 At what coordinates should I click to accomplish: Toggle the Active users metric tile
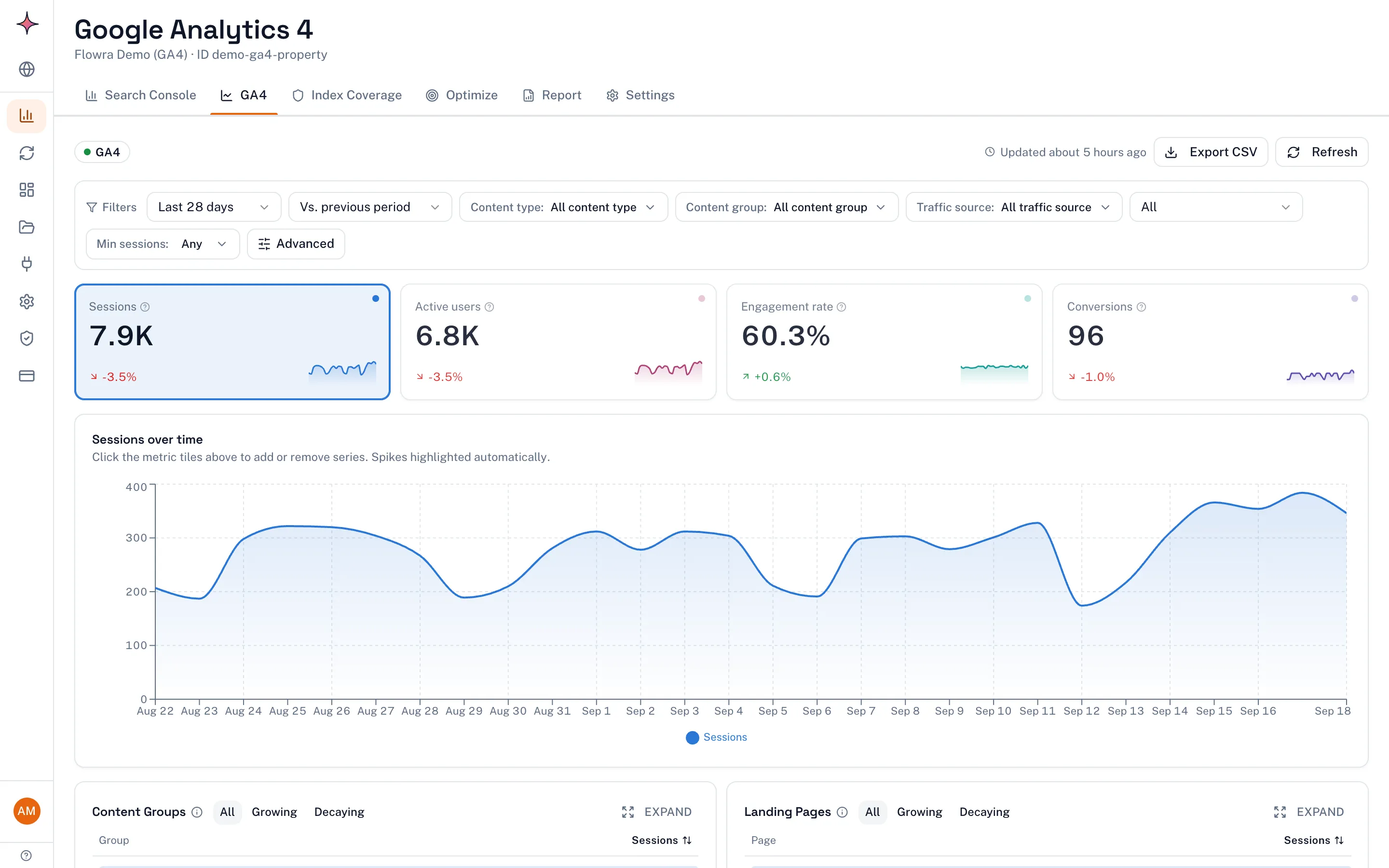(558, 342)
